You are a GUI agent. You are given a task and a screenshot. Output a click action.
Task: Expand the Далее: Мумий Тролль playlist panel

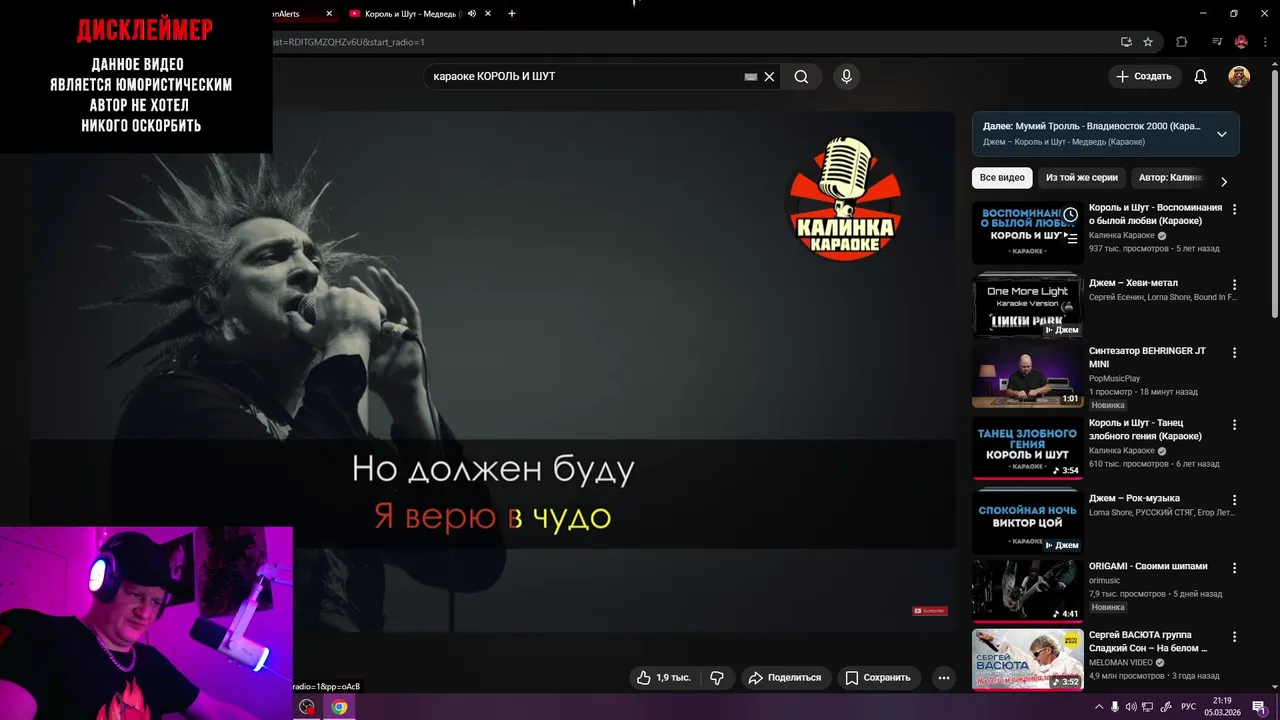coord(1222,134)
